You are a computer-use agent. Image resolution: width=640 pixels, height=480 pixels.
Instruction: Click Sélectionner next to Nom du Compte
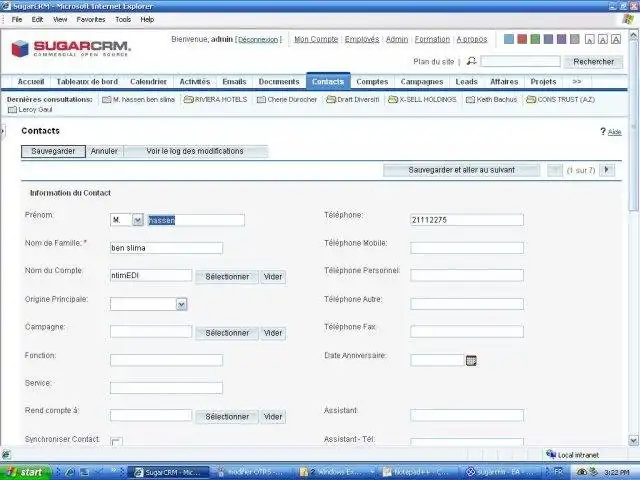coord(227,277)
